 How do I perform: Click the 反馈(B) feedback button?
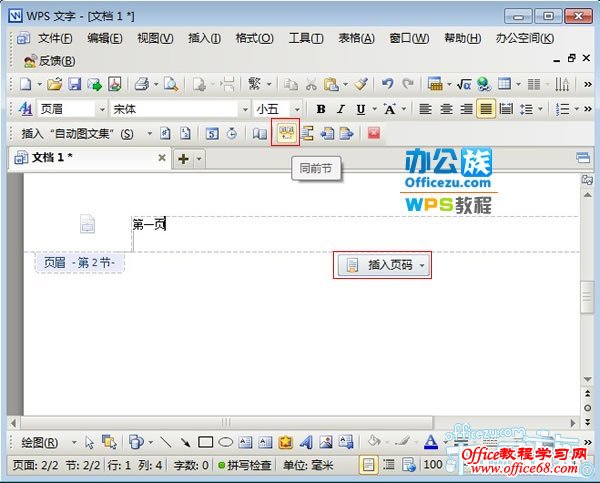[49, 61]
